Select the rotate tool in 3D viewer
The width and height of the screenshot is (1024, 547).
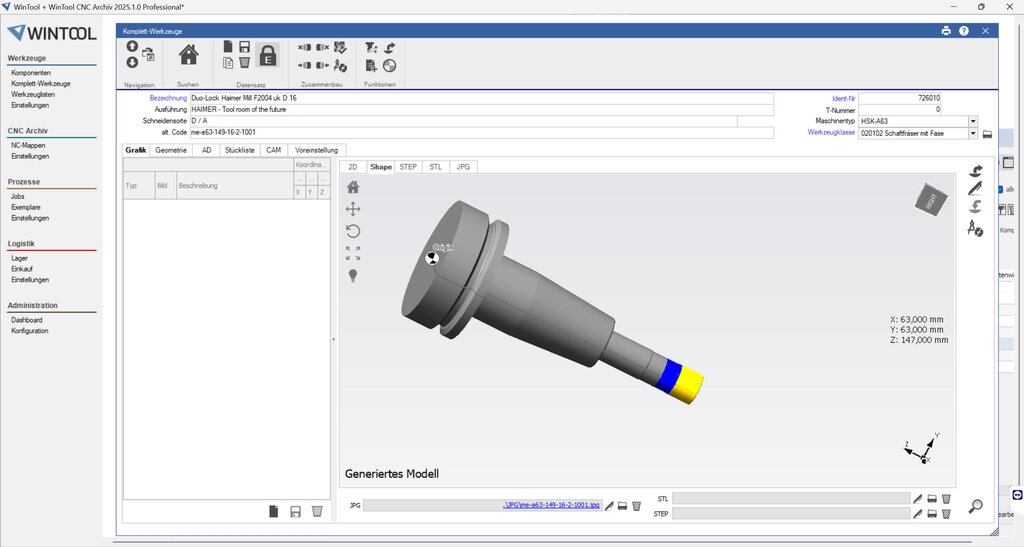(x=353, y=231)
